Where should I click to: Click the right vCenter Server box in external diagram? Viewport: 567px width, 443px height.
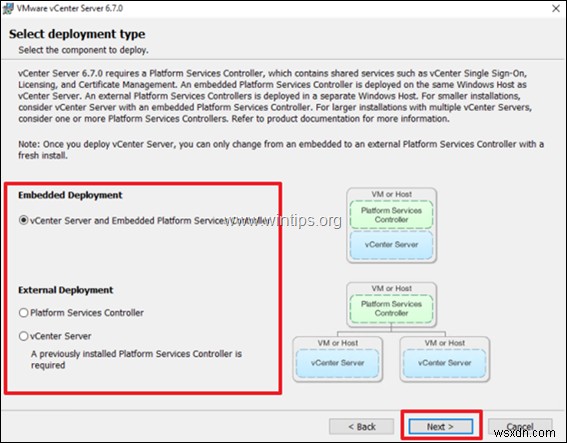(x=444, y=363)
